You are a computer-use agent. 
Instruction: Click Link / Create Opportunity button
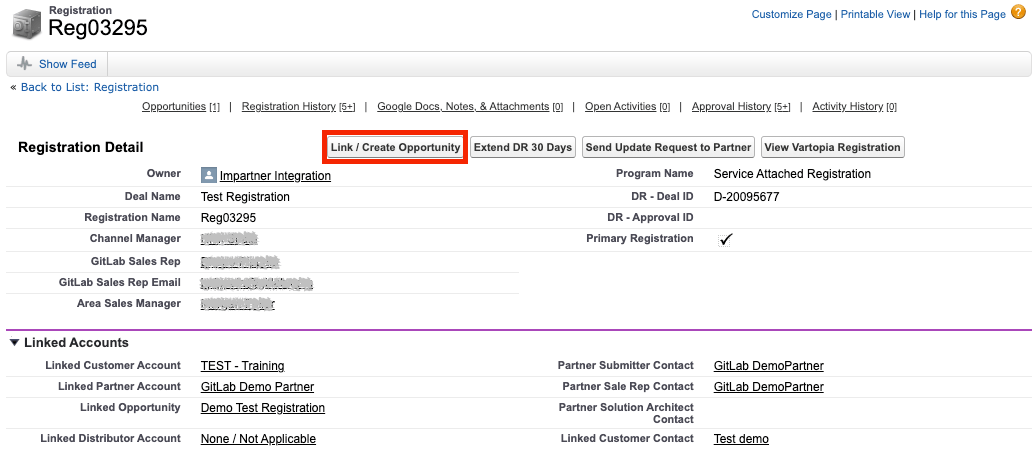[x=395, y=148]
